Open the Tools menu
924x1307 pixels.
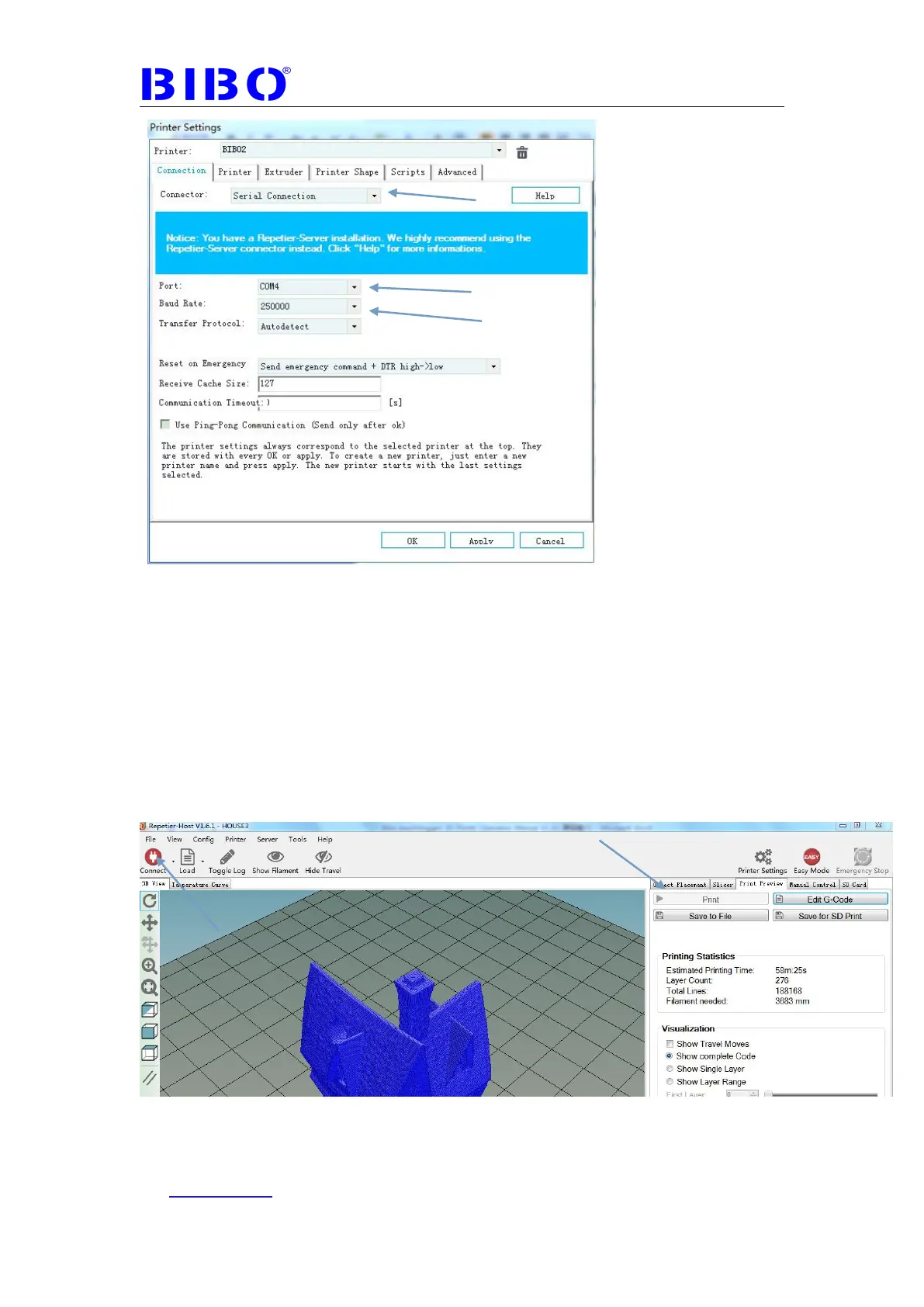pyautogui.click(x=297, y=839)
